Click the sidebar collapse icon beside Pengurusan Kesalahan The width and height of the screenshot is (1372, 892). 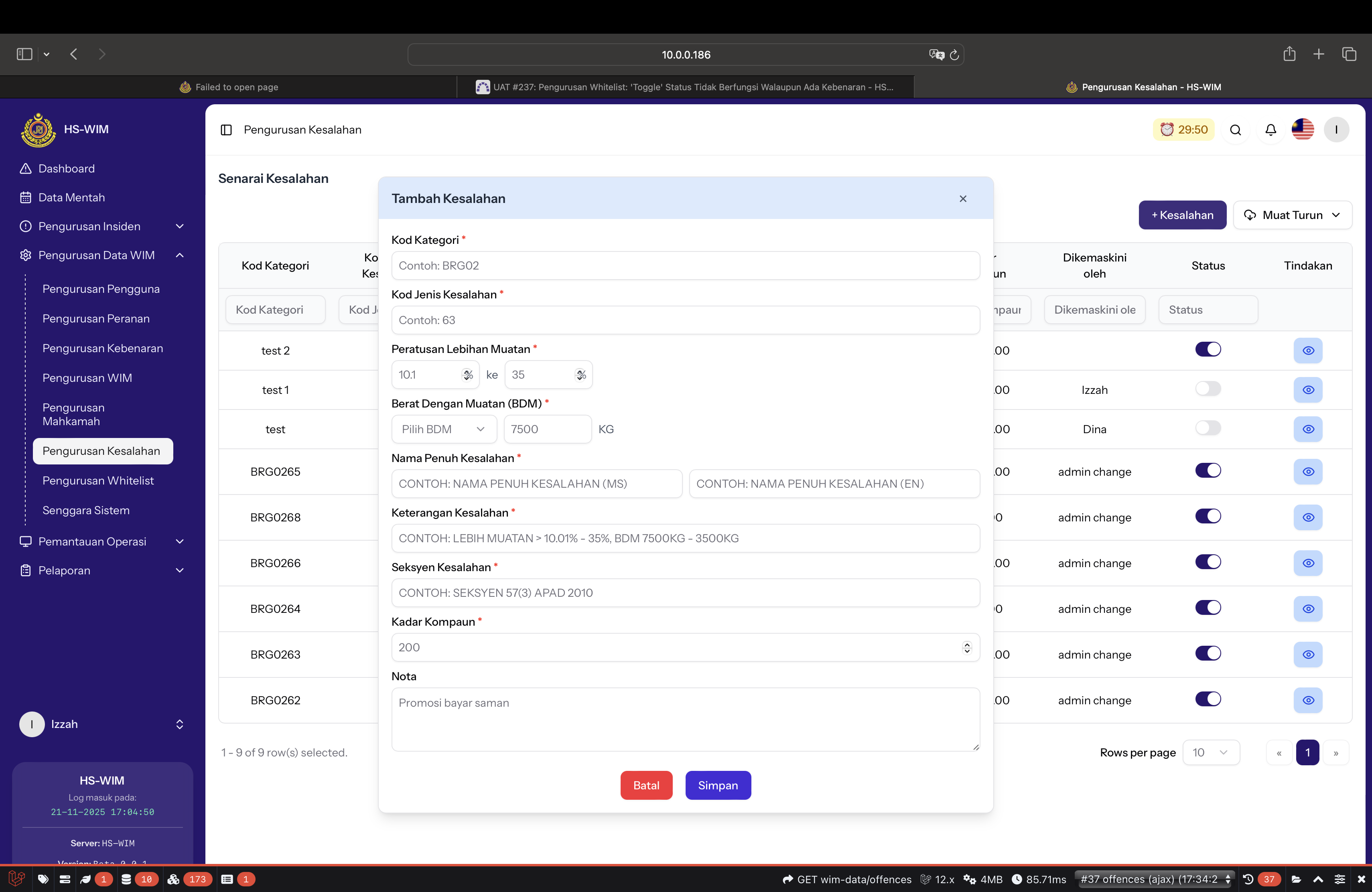coord(227,130)
